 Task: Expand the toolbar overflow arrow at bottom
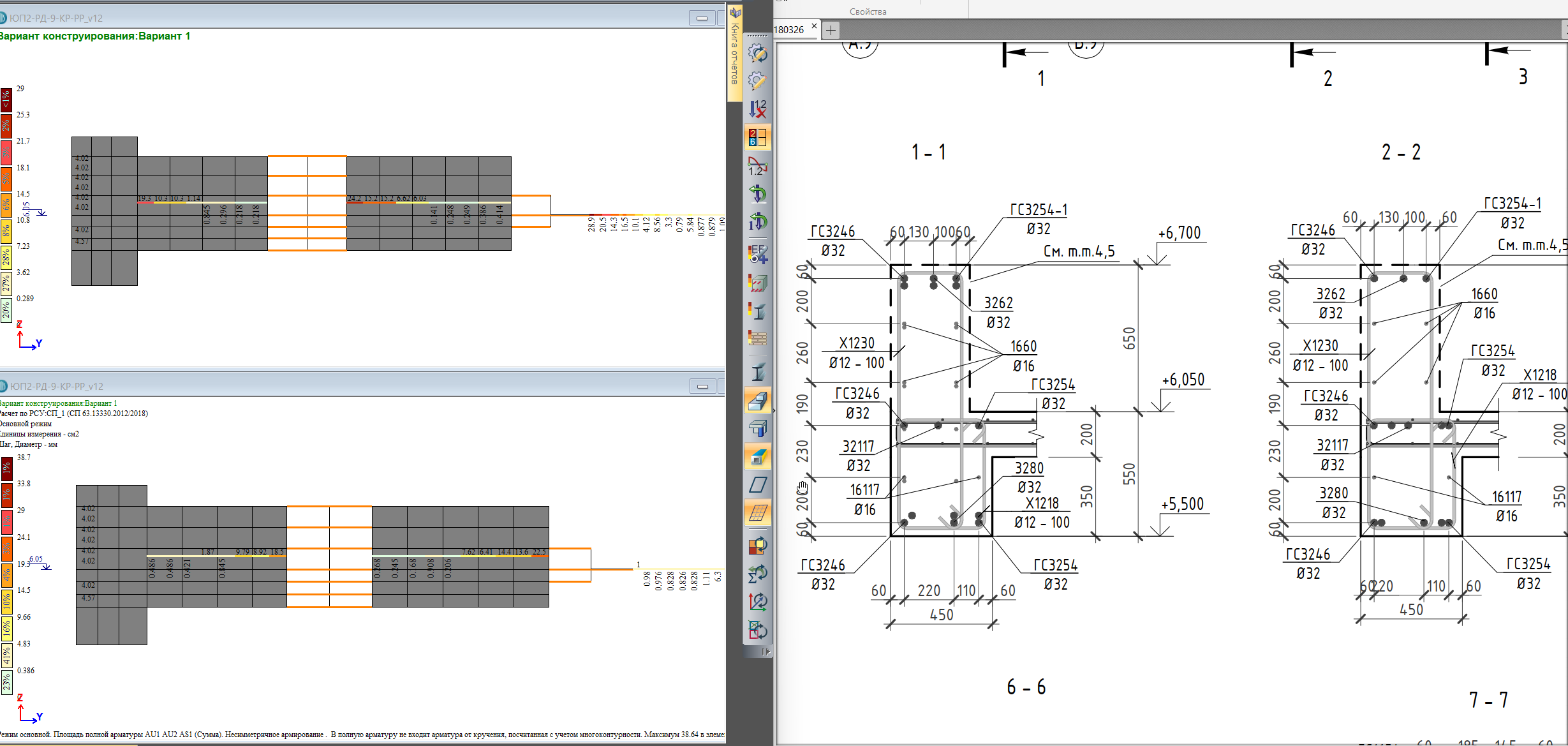pos(766,652)
